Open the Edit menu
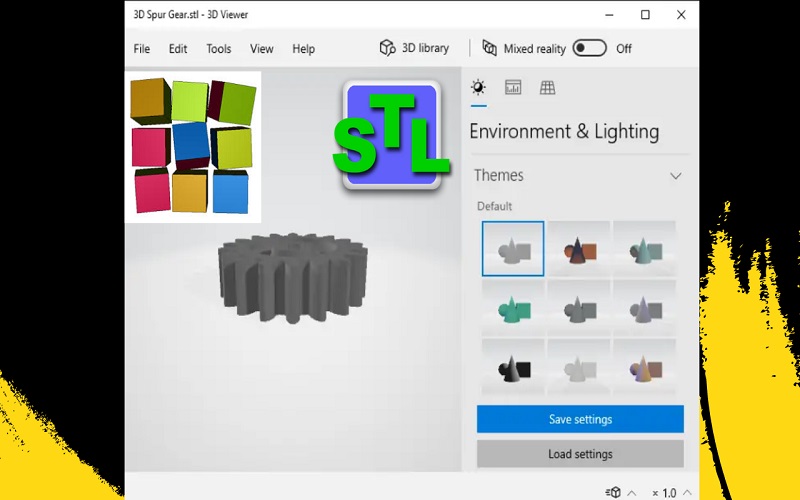Viewport: 800px width, 500px height. [178, 49]
